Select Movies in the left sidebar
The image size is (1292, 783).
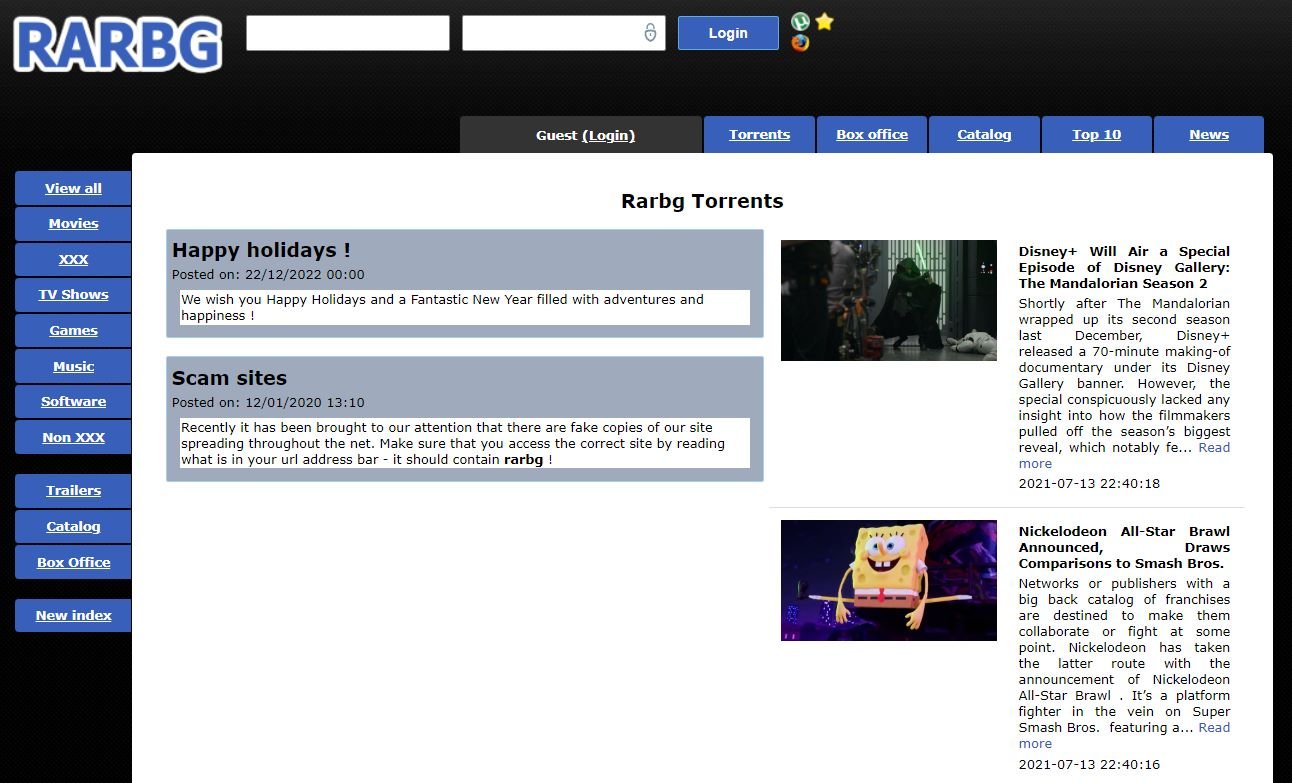[73, 224]
